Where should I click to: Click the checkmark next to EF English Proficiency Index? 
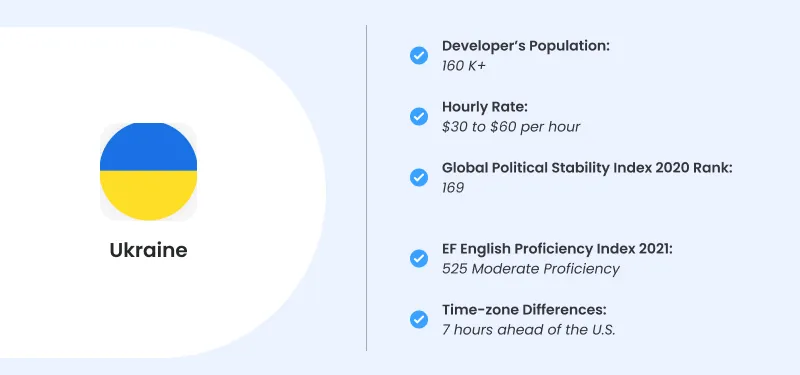click(419, 259)
